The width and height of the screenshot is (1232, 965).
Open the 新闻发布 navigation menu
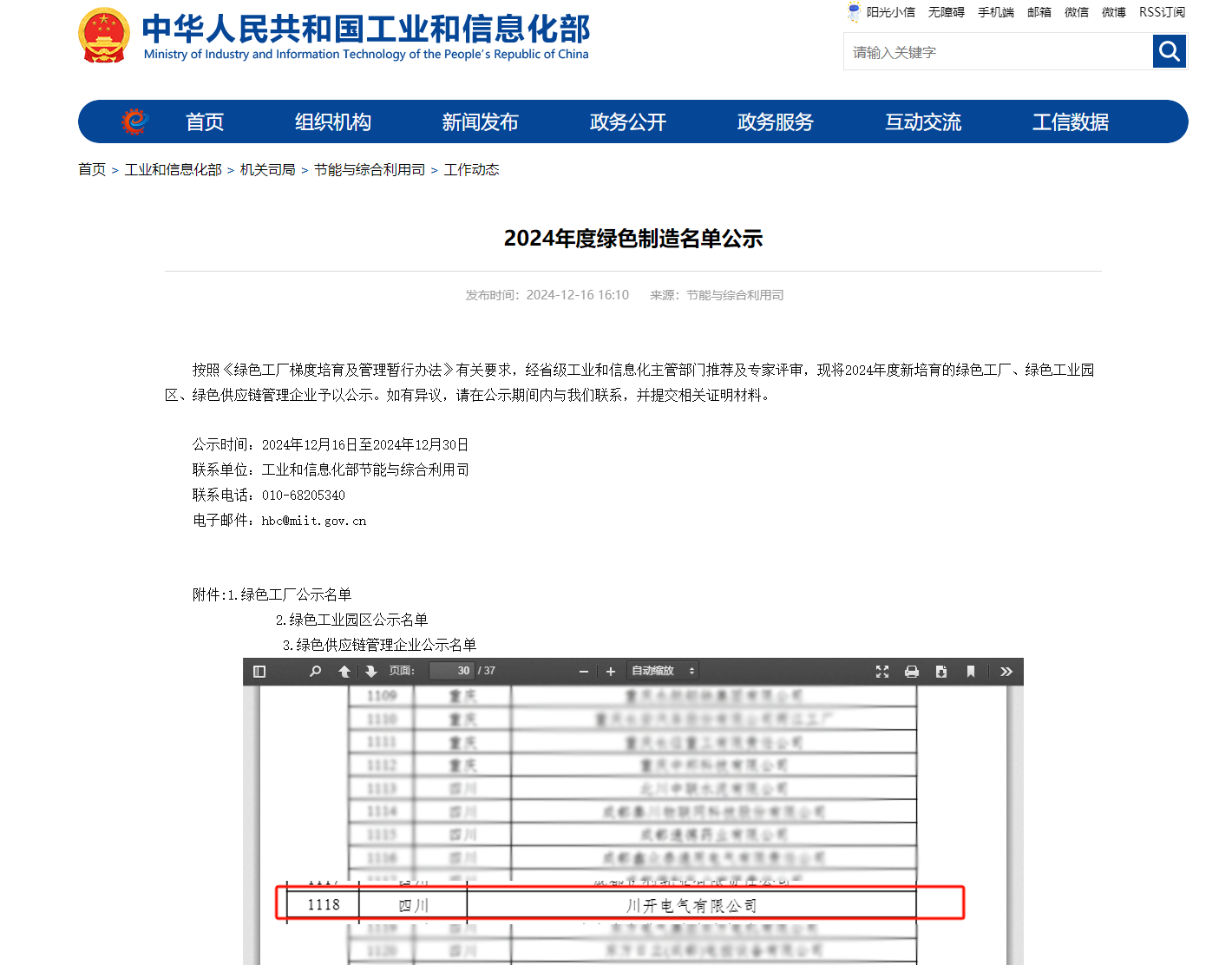pos(480,122)
